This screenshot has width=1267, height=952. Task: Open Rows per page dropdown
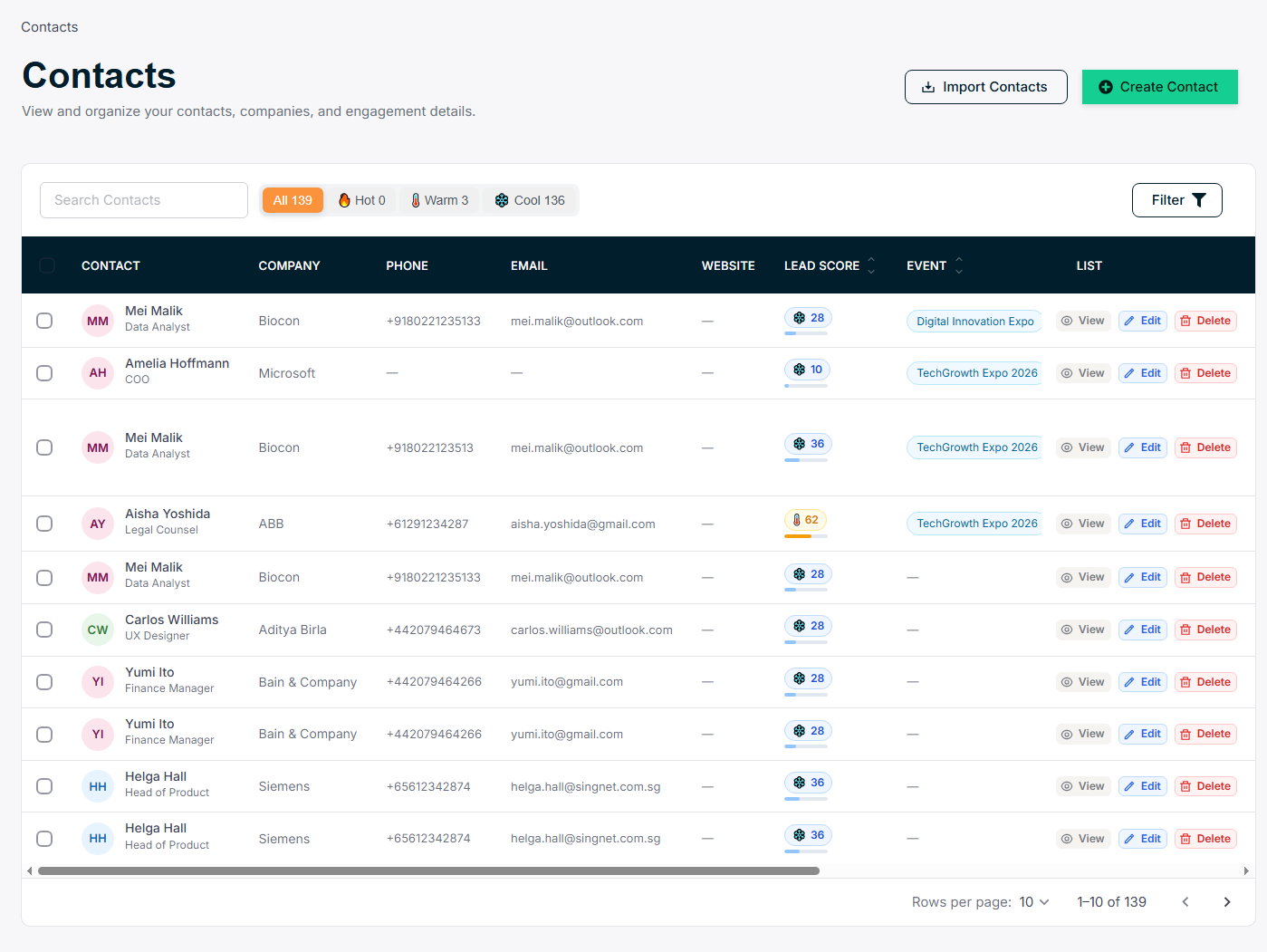(1034, 902)
